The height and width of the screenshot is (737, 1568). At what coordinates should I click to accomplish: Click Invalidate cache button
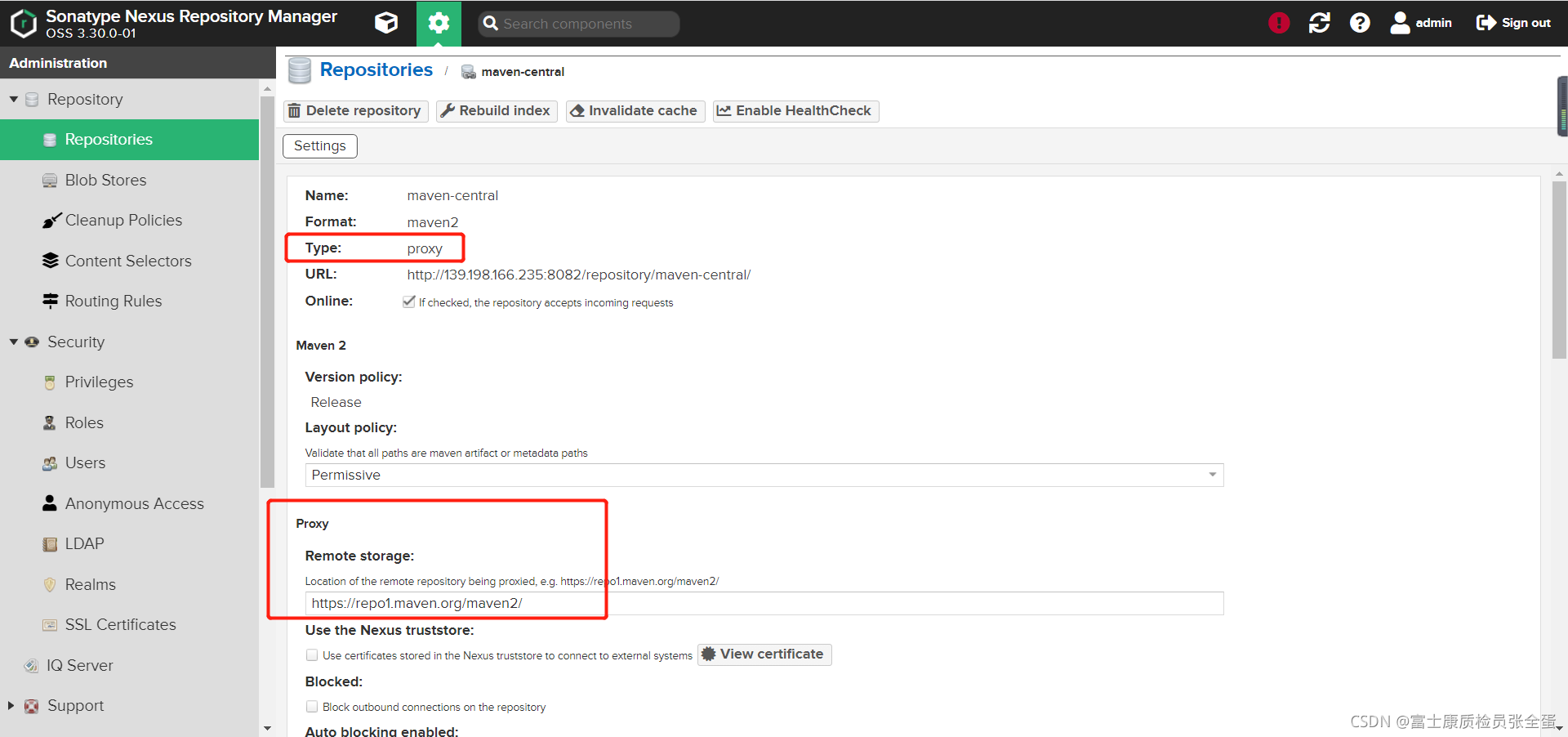coord(635,111)
